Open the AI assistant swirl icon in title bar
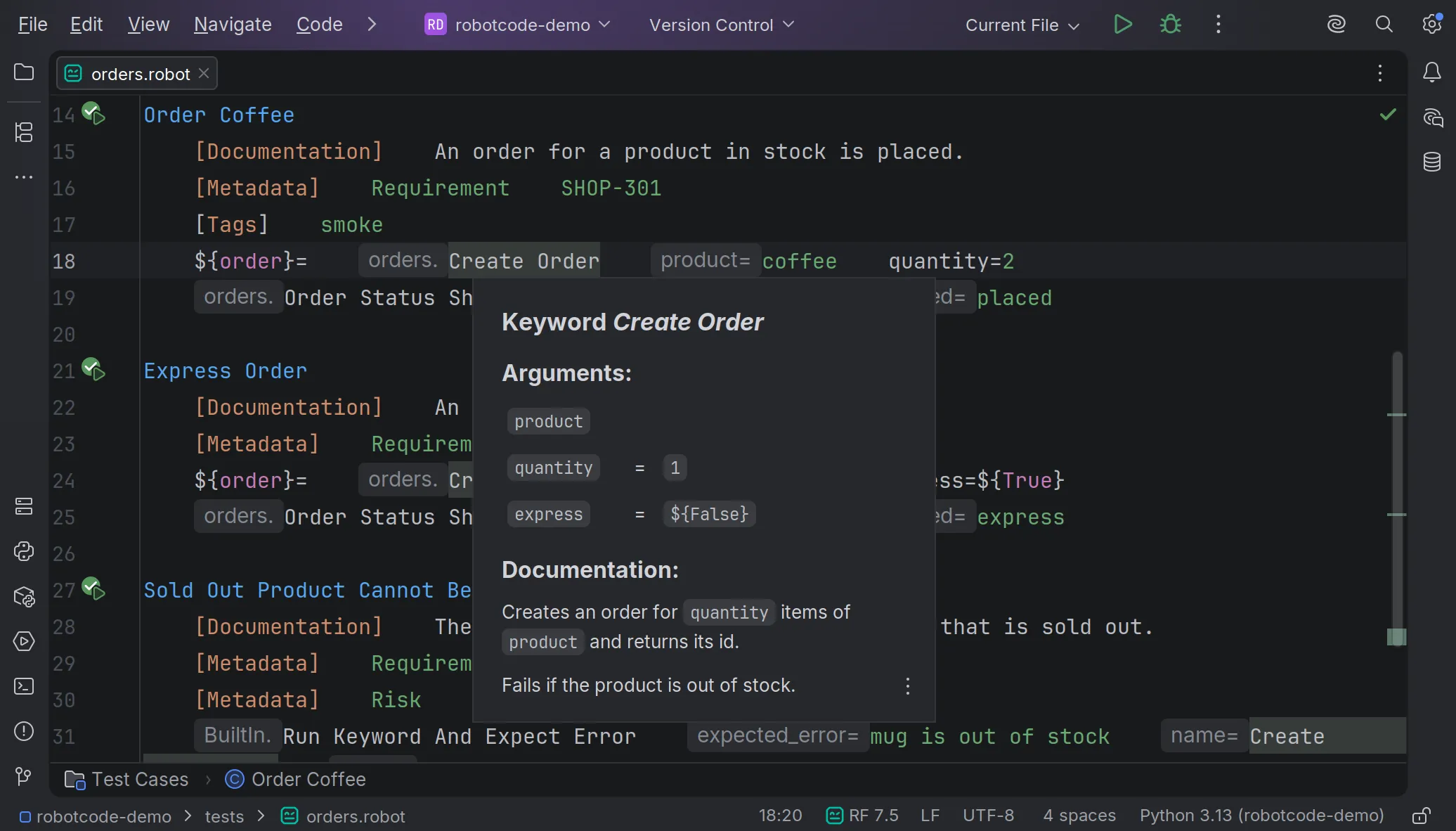 1336,25
